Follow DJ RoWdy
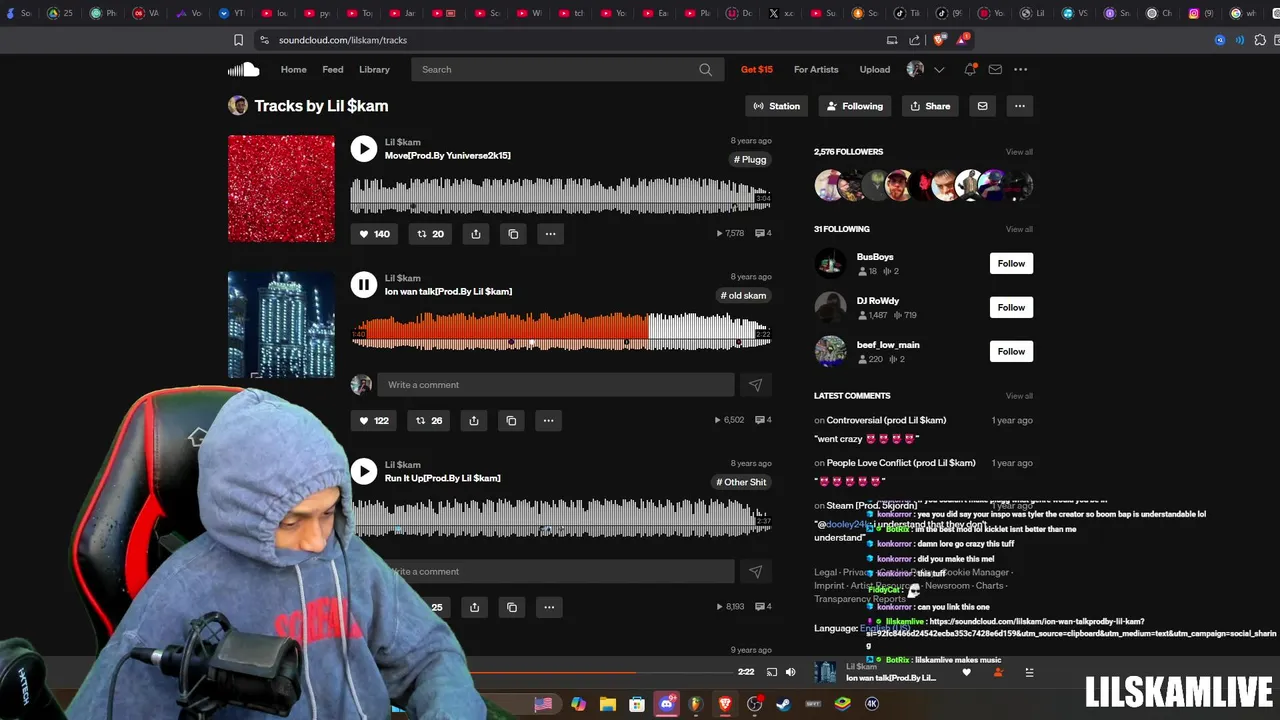 (x=1011, y=307)
